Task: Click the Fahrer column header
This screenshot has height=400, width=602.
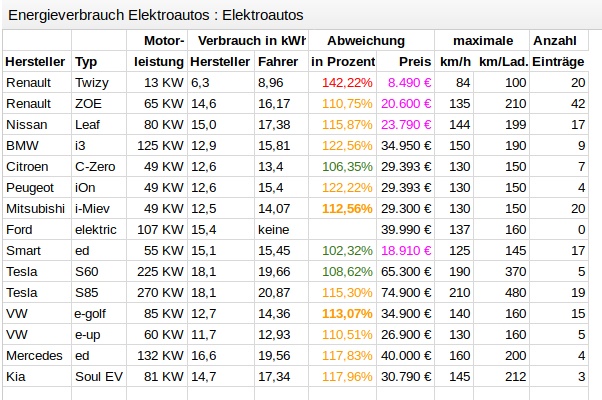Action: pos(277,61)
